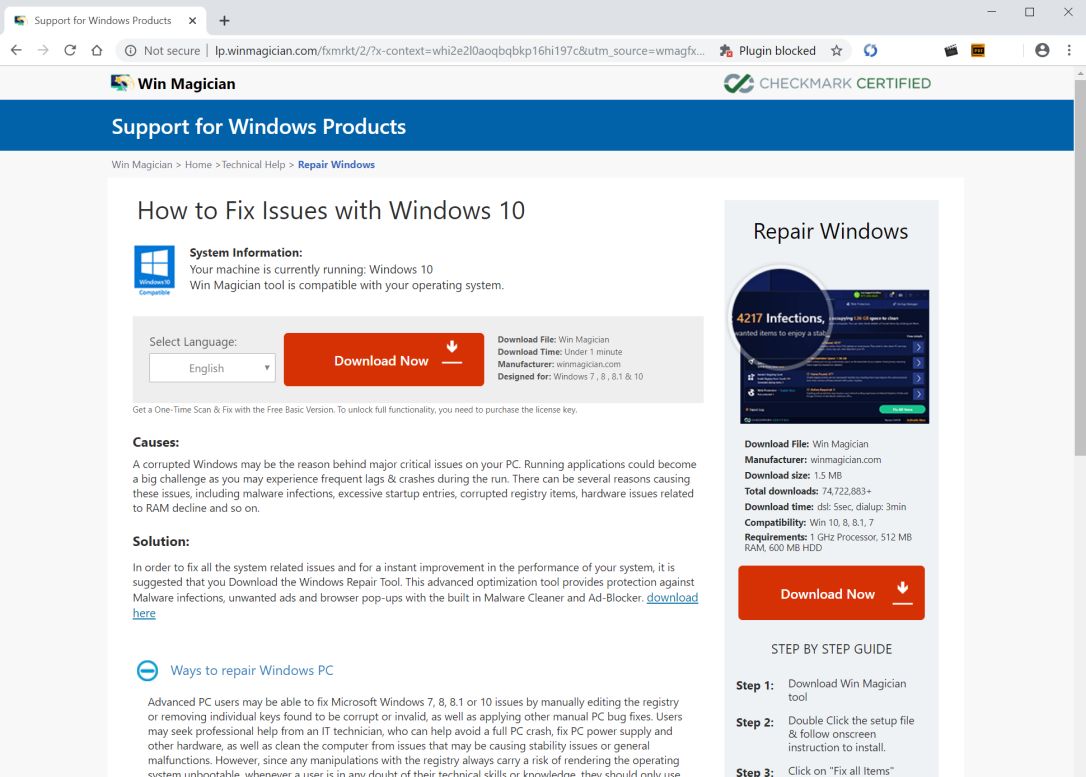Screen dimensions: 1086x777
Task: Click the Support for Windows Products banner title
Action: tap(258, 127)
